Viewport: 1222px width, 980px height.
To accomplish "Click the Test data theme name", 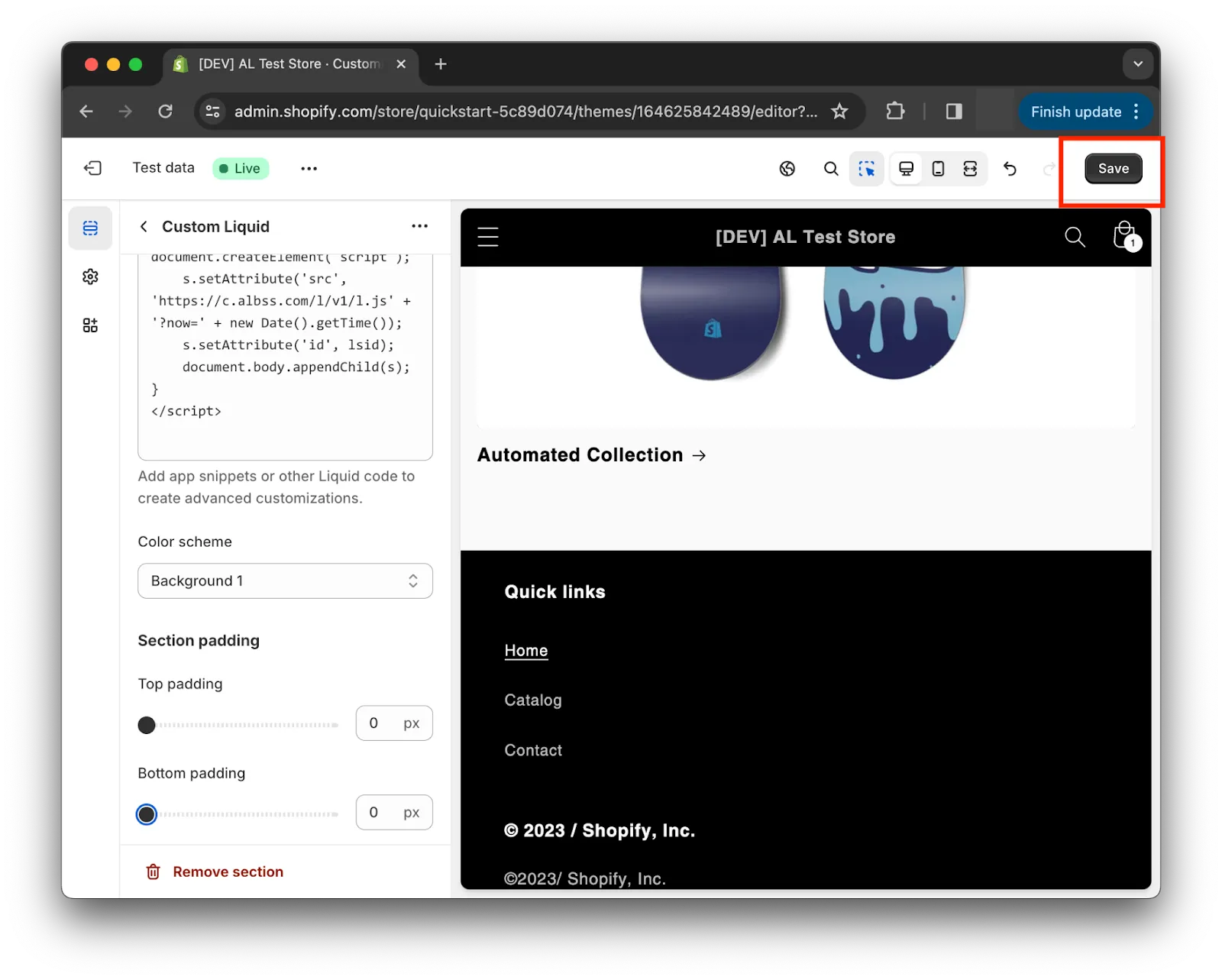I will pos(163,168).
